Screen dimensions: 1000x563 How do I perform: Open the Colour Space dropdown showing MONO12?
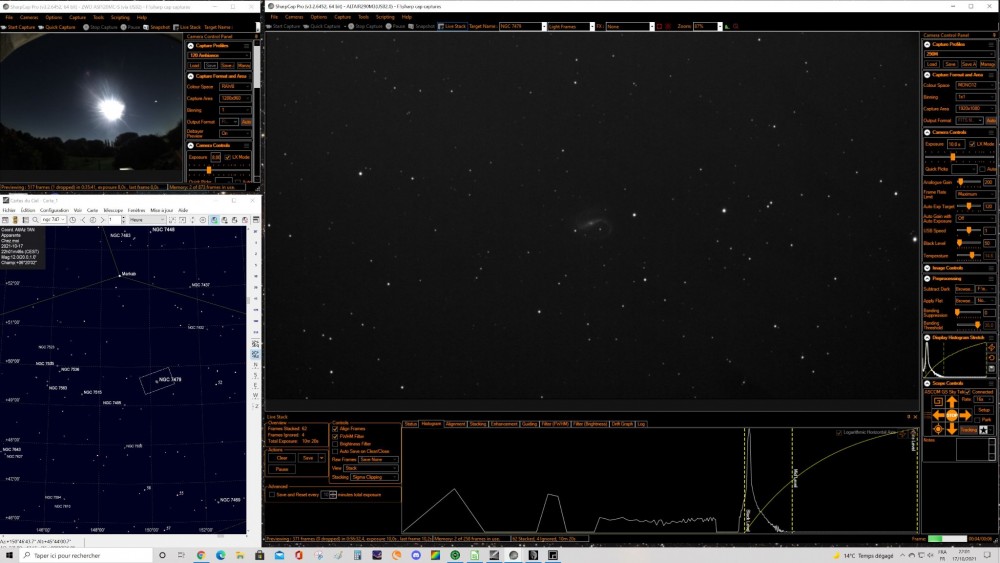pyautogui.click(x=974, y=85)
